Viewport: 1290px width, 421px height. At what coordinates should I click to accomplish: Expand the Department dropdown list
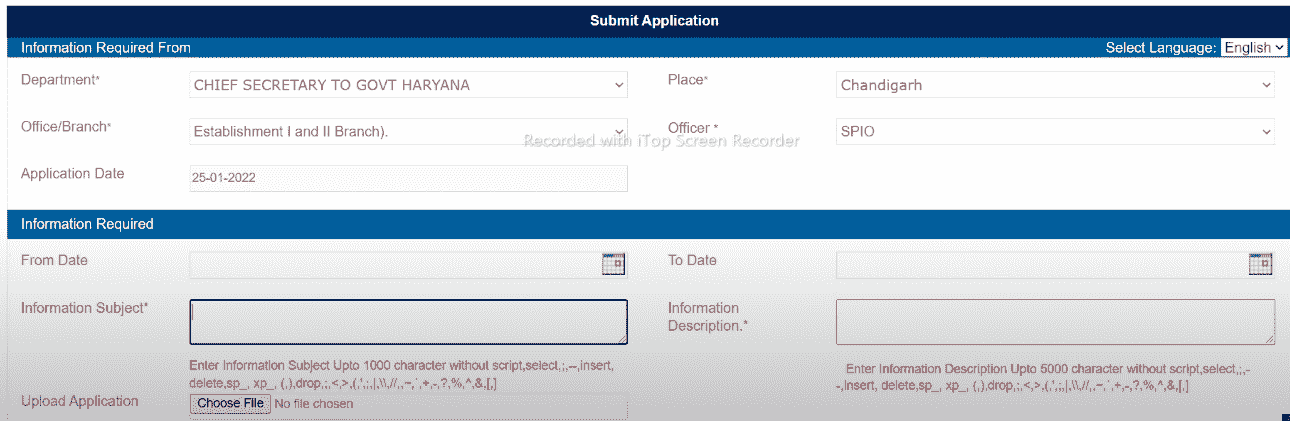408,85
